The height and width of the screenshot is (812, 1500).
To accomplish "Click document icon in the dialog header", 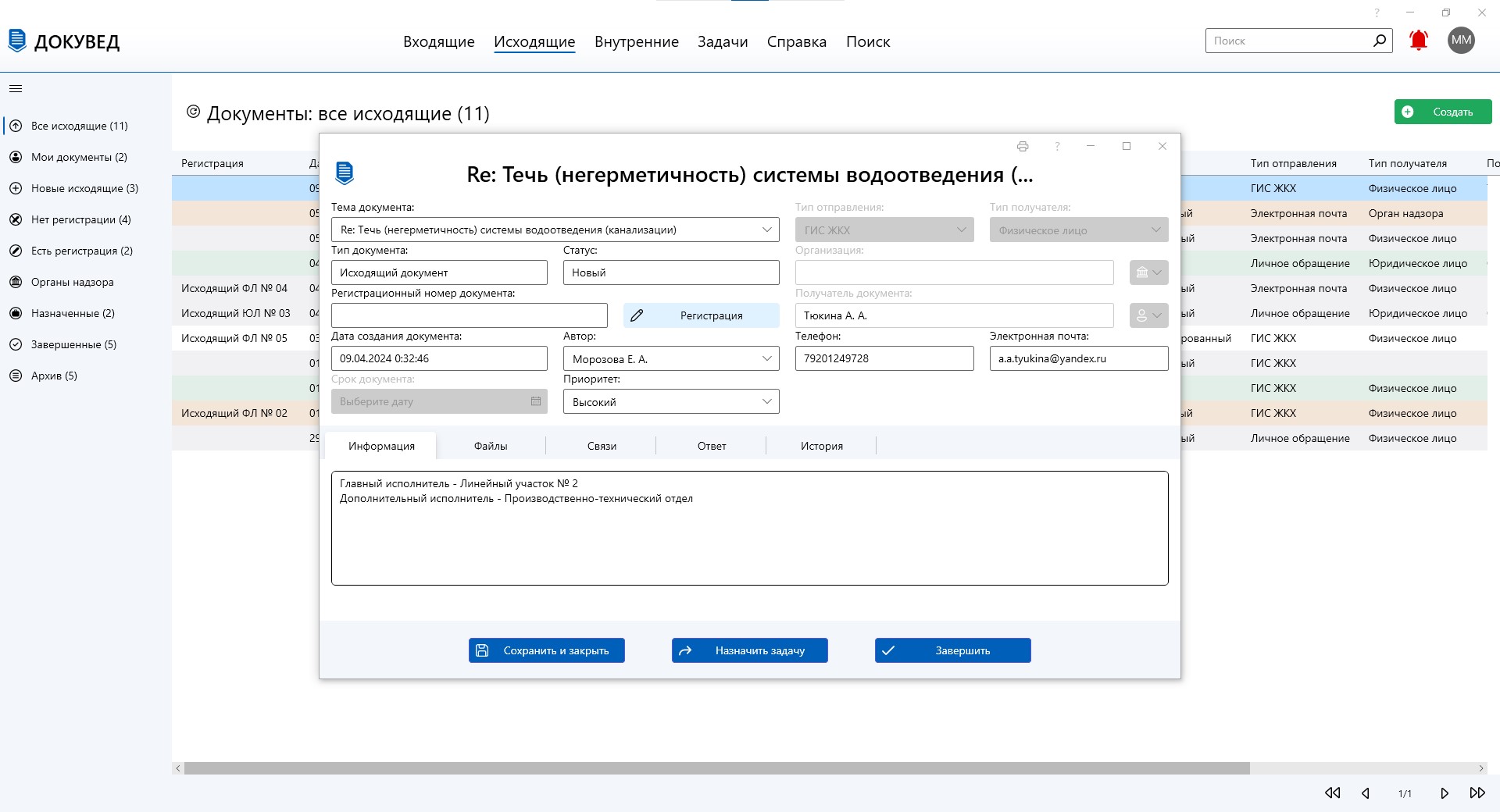I will 345,173.
